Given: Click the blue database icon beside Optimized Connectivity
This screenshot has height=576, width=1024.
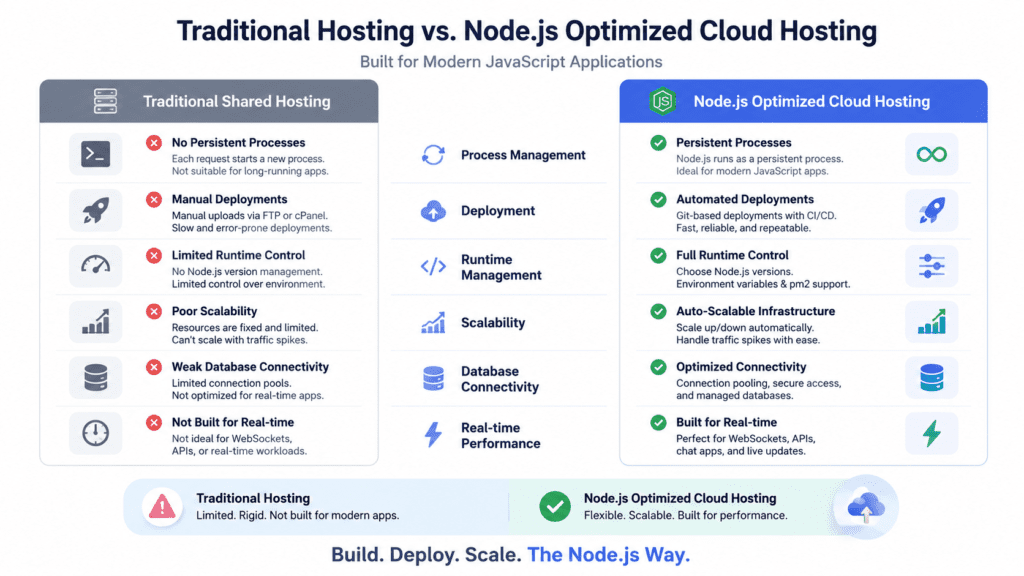Looking at the screenshot, I should pos(931,377).
